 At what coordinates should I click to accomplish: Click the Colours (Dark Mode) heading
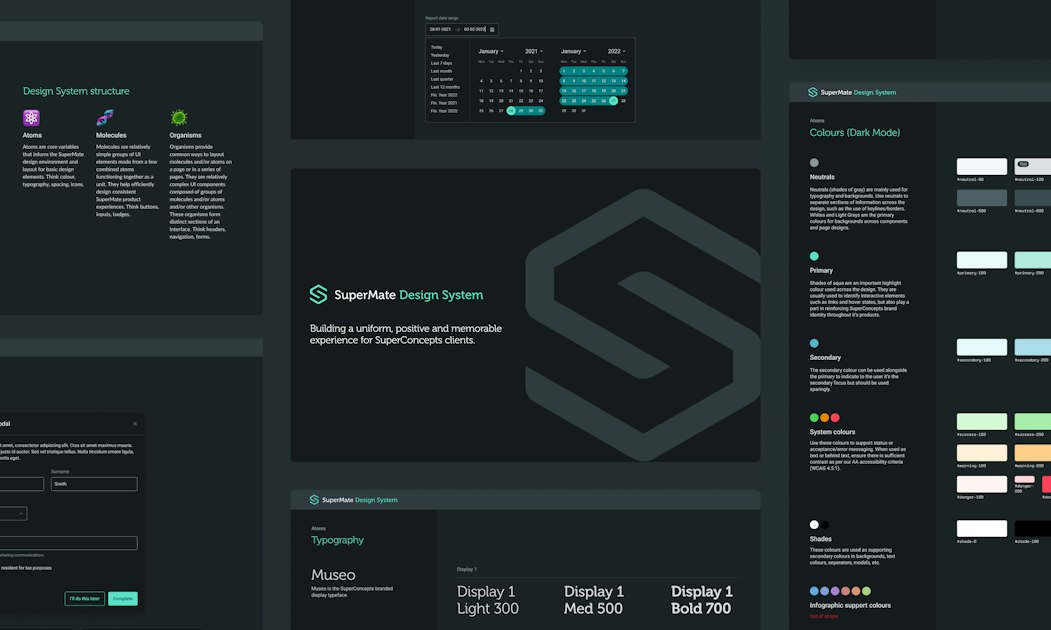(855, 133)
